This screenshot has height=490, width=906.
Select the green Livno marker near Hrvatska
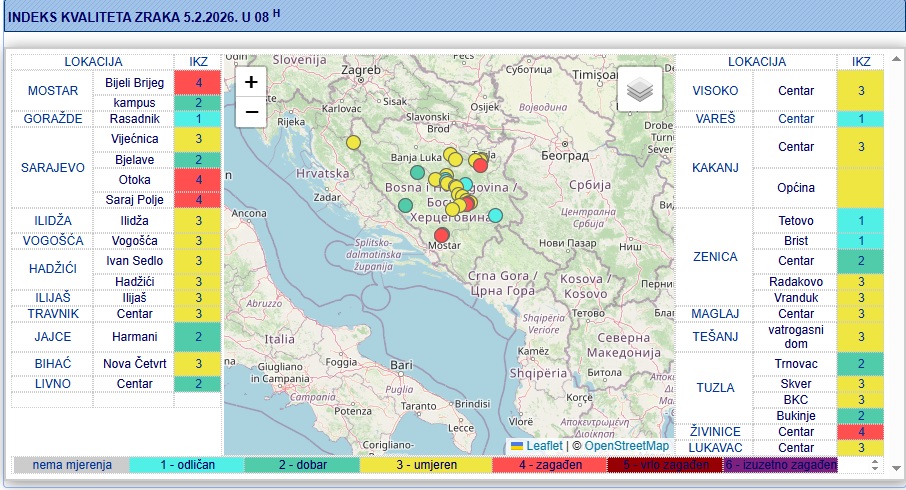[405, 205]
